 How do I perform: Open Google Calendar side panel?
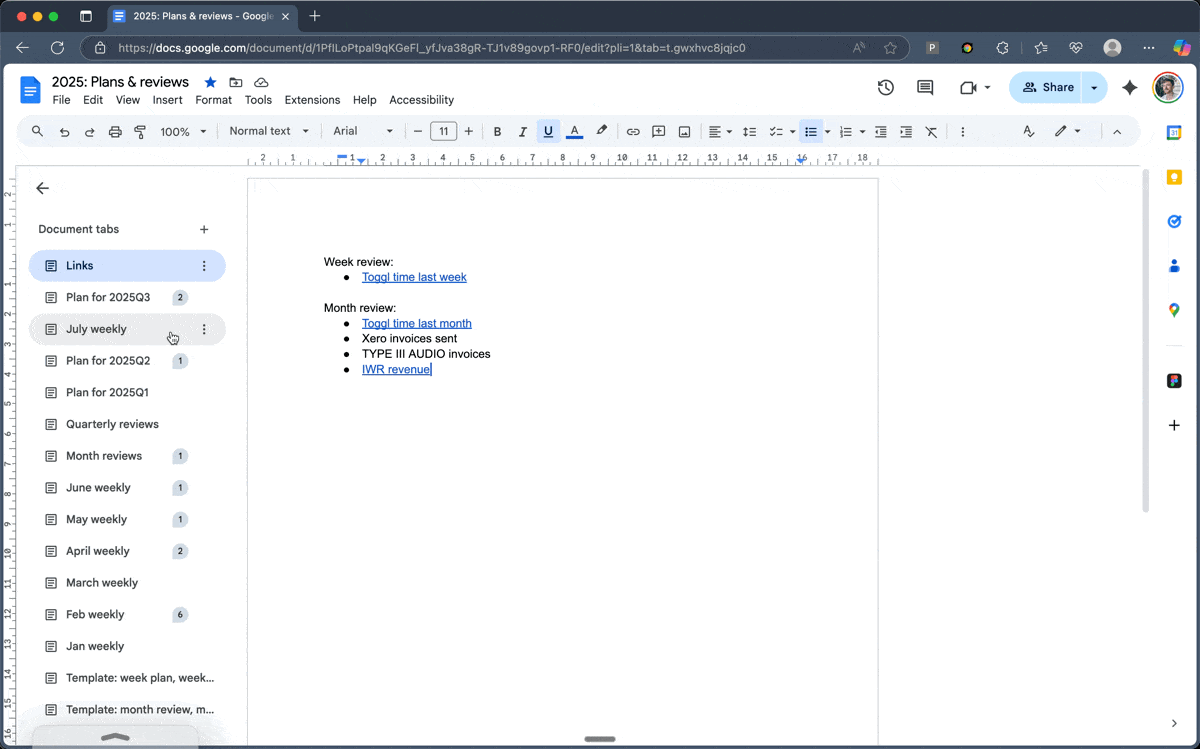tap(1174, 133)
